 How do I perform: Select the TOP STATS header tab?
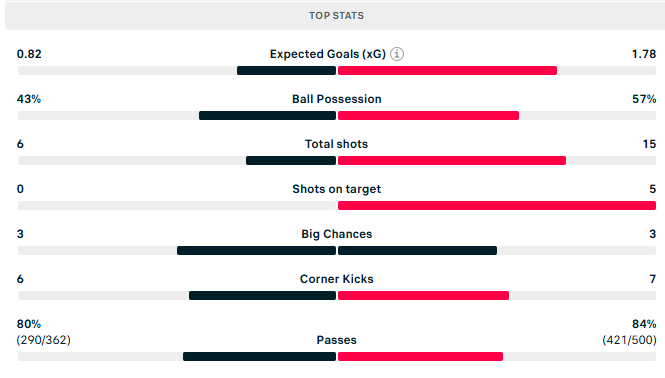pos(336,16)
